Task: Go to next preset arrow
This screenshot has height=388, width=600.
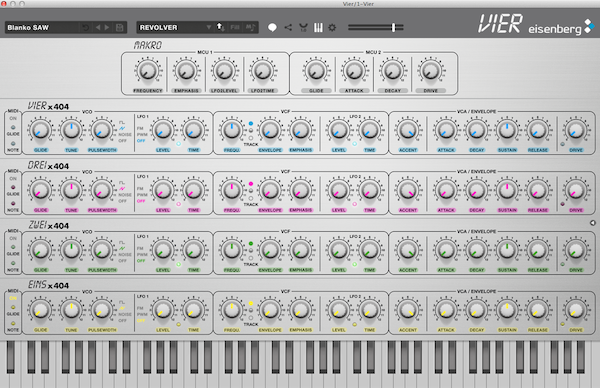Action: point(107,28)
